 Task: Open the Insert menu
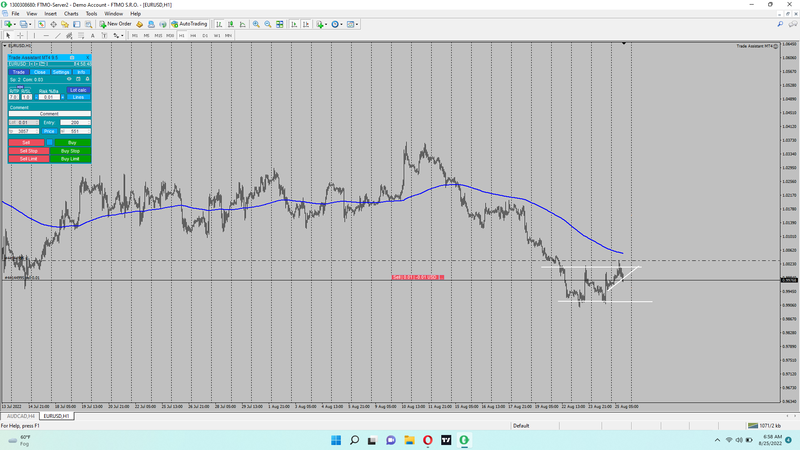coord(51,14)
